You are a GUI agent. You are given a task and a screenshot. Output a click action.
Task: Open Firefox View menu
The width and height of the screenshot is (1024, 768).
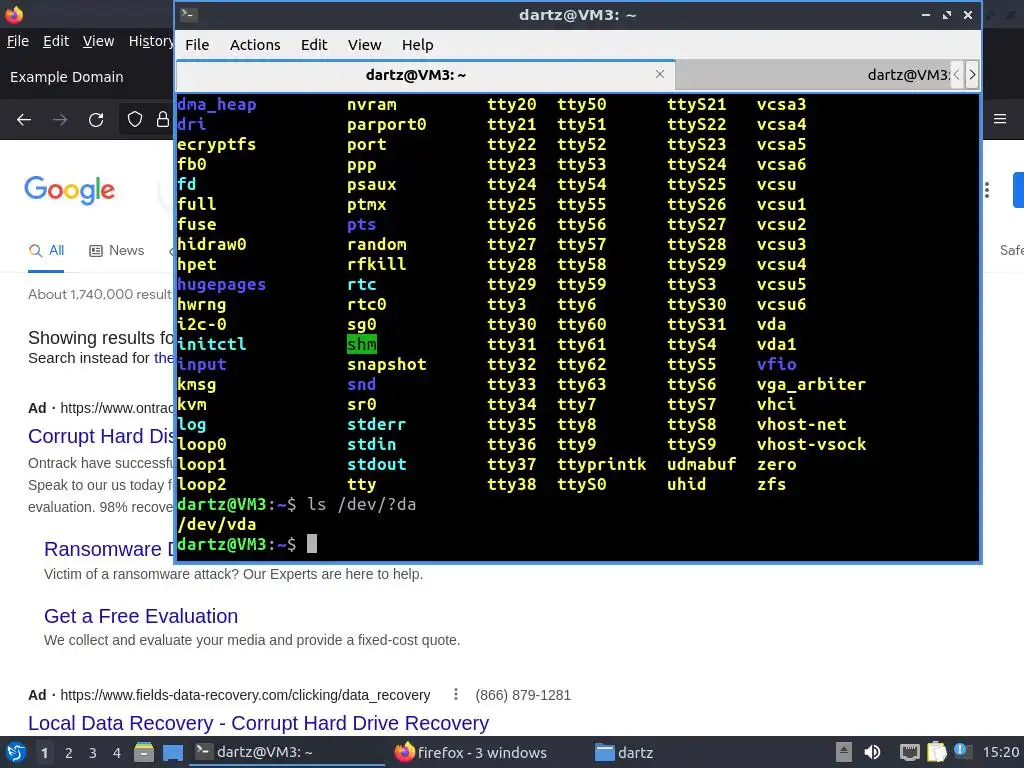click(98, 41)
